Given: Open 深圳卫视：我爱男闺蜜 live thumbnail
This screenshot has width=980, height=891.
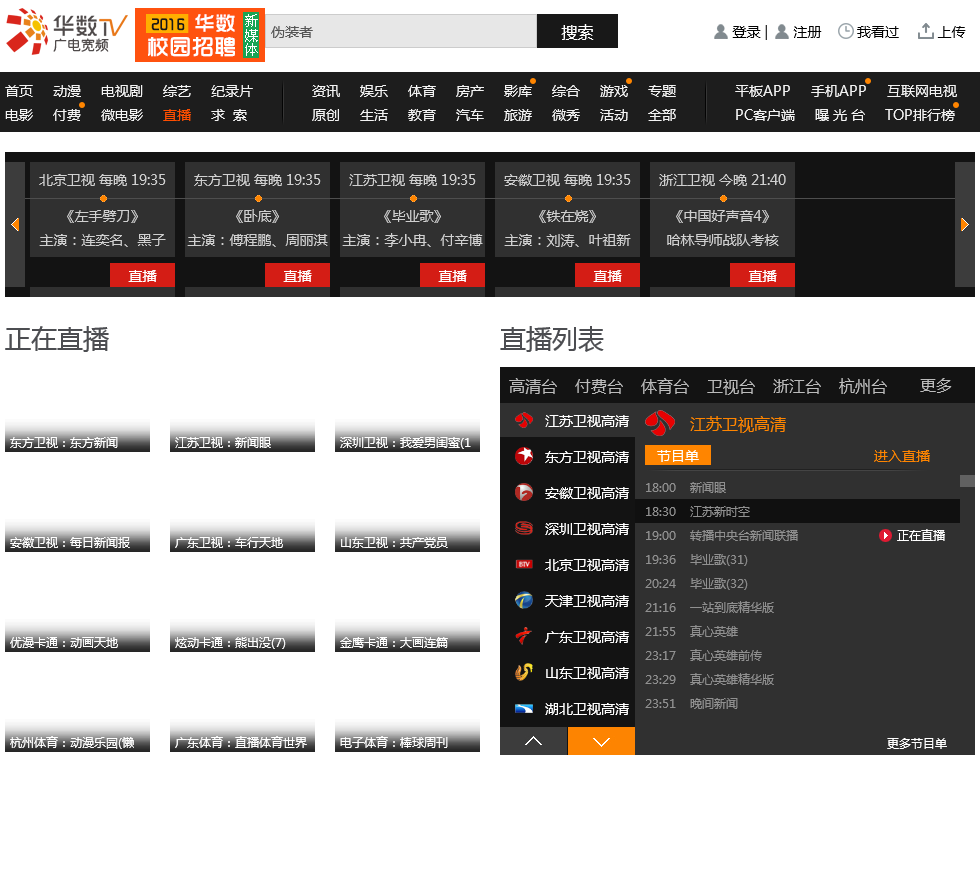Looking at the screenshot, I should (x=408, y=411).
